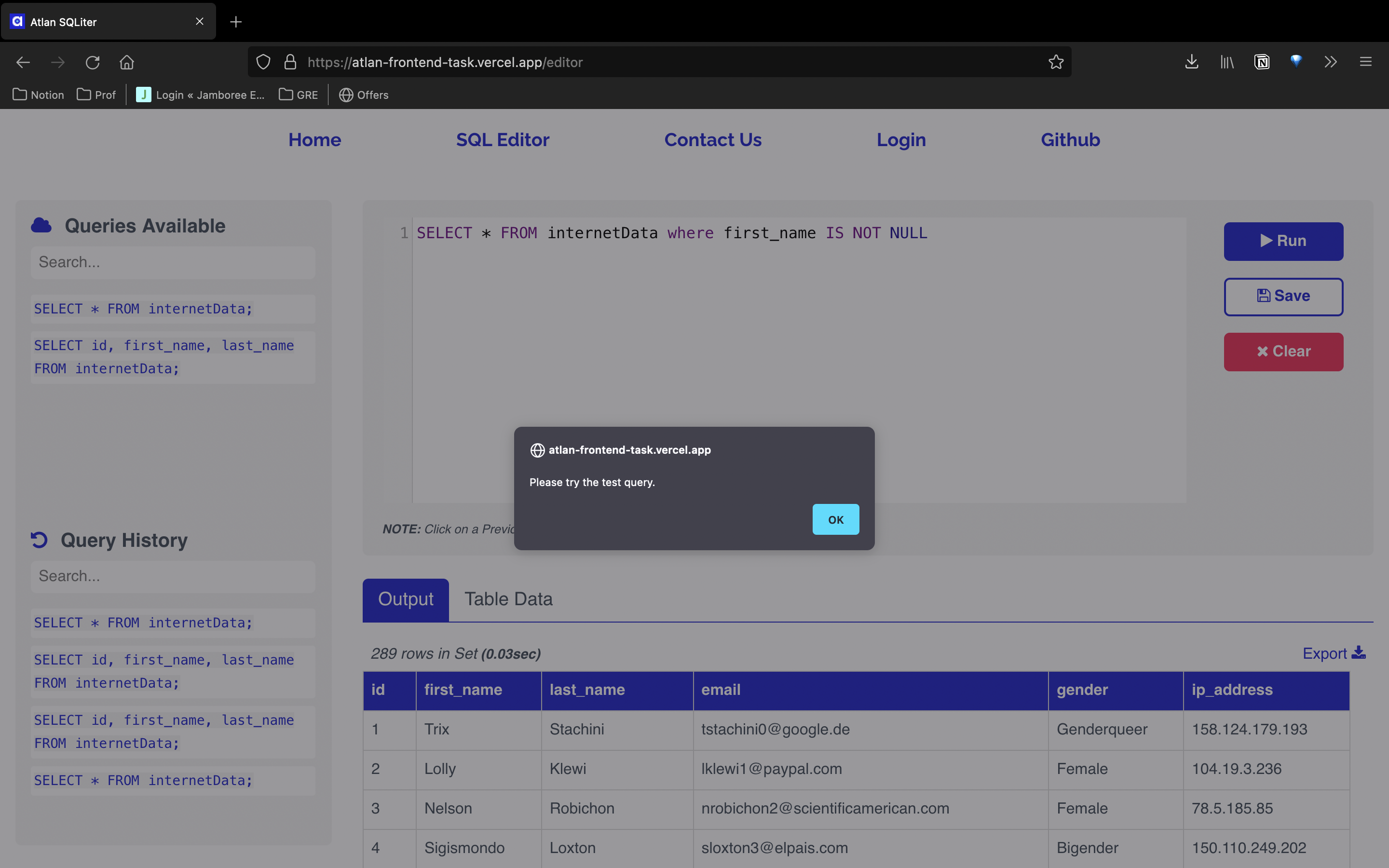Select the SELECT * FROM internetData query
This screenshot has width=1389, height=868.
[143, 308]
